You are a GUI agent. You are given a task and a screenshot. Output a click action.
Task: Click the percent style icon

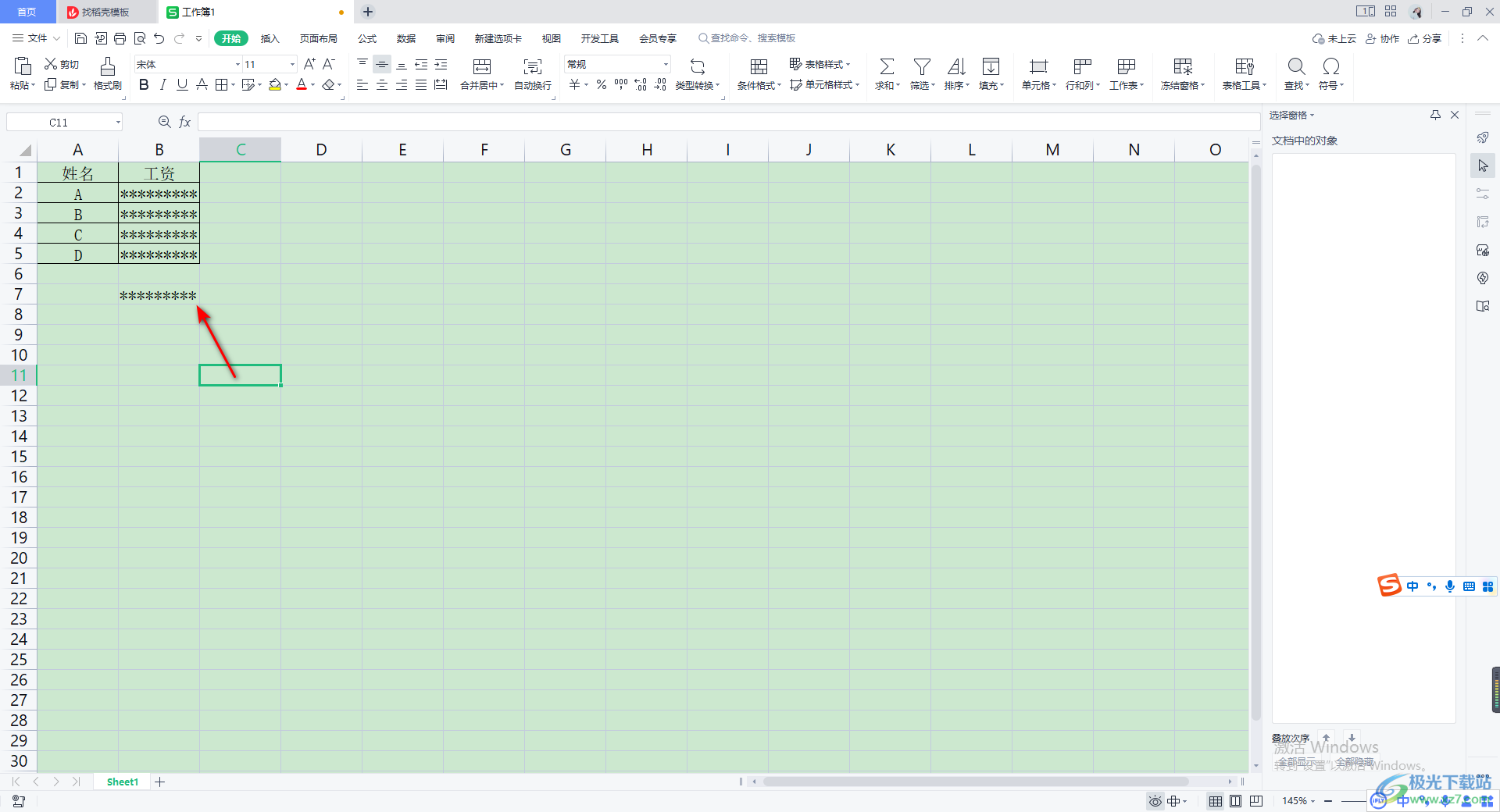click(602, 84)
